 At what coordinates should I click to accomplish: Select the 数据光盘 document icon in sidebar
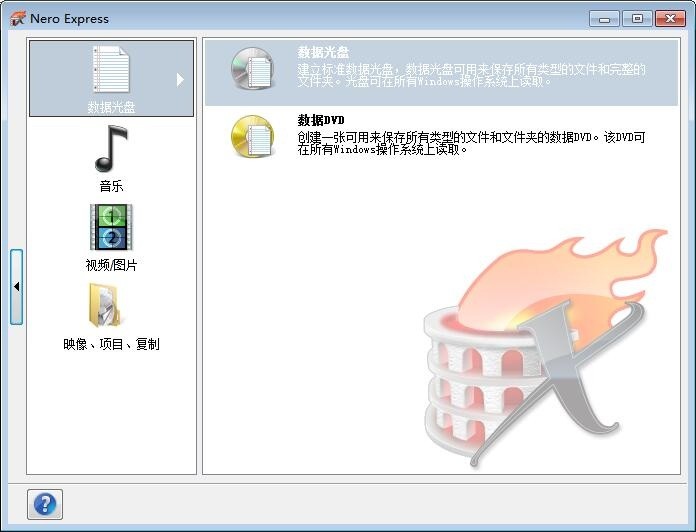pyautogui.click(x=111, y=70)
